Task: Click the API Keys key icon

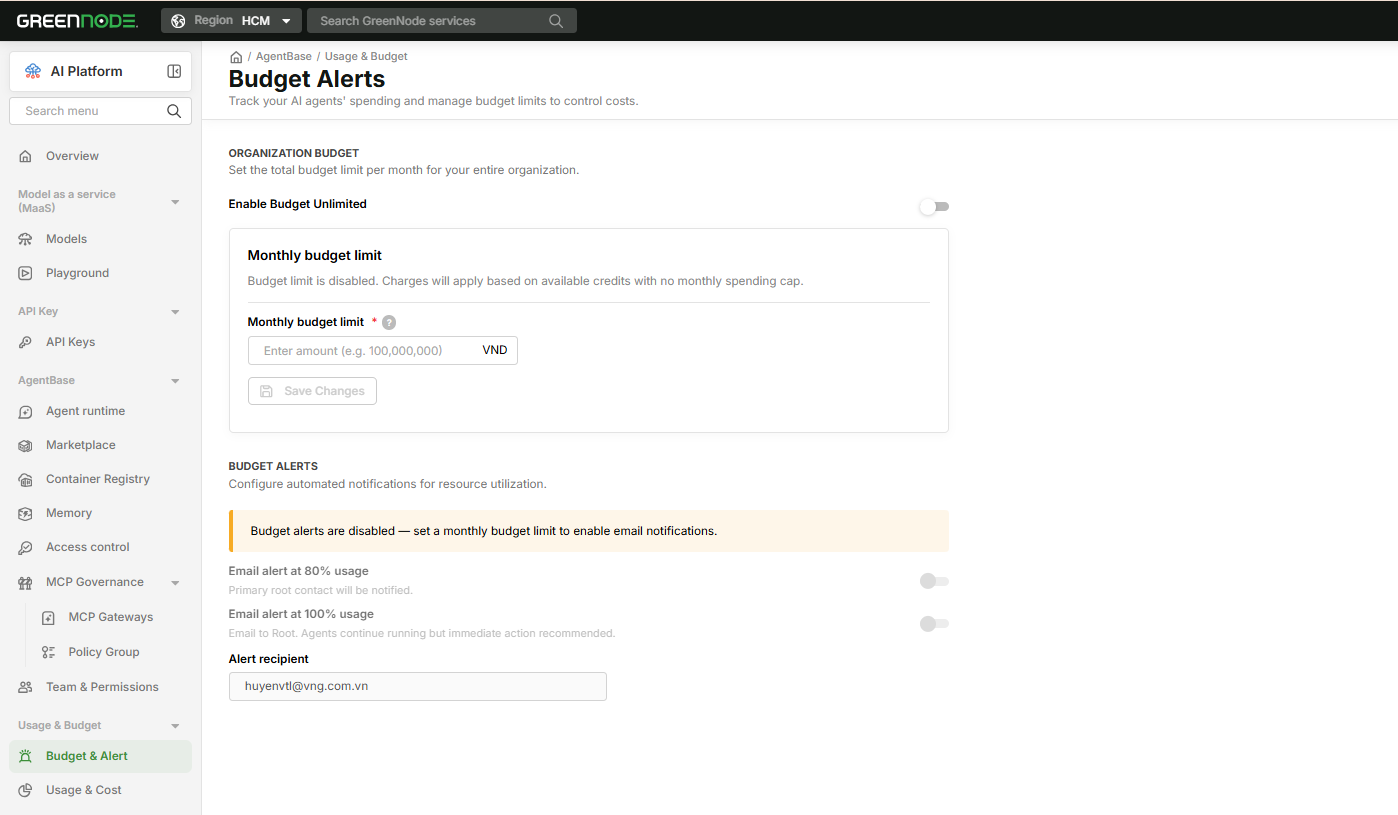Action: click(26, 342)
